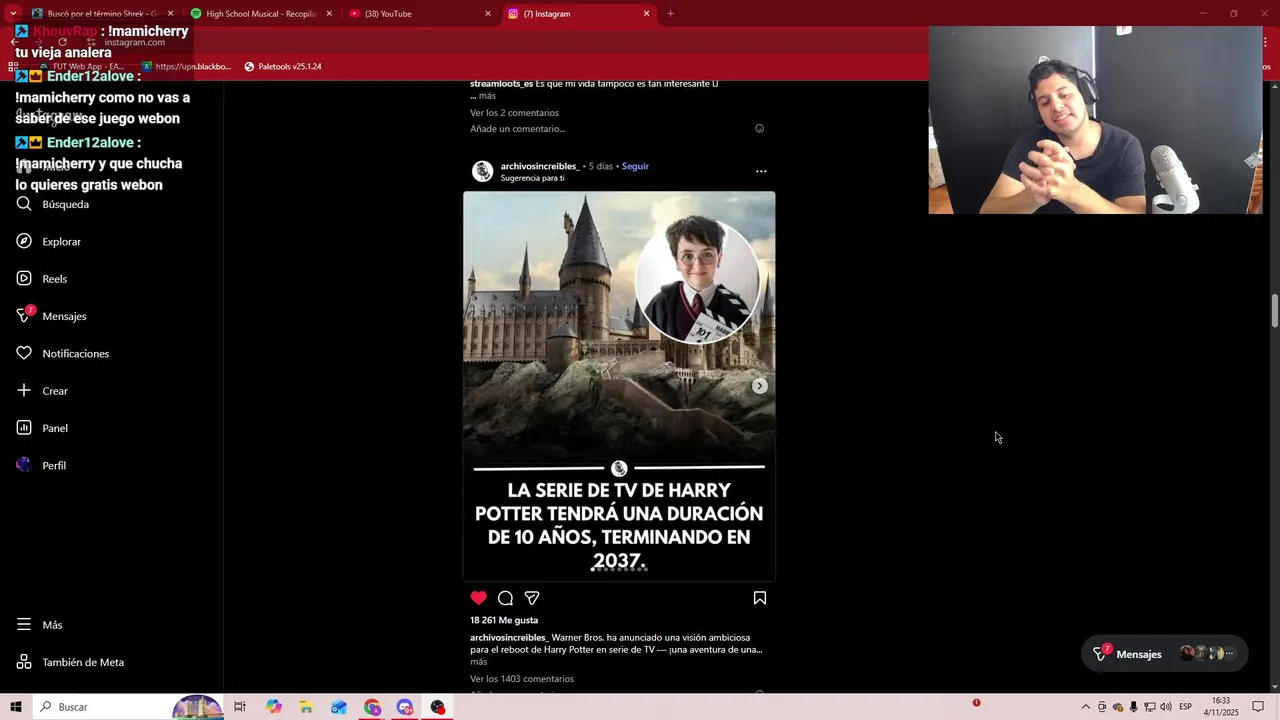
Task: Show hidden system tray icons
Action: click(x=1086, y=707)
